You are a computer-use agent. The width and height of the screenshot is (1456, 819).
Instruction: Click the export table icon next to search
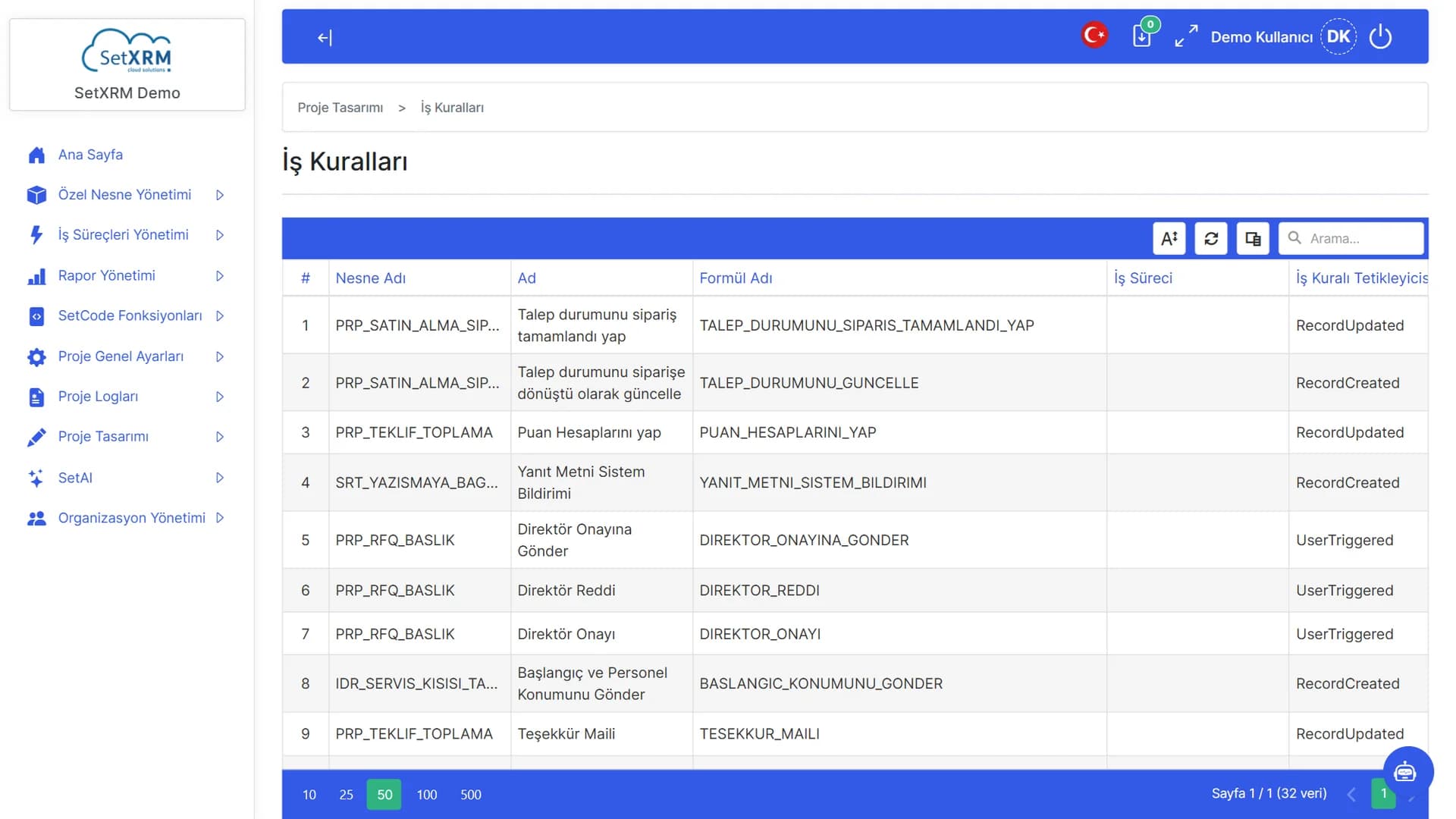[1253, 238]
